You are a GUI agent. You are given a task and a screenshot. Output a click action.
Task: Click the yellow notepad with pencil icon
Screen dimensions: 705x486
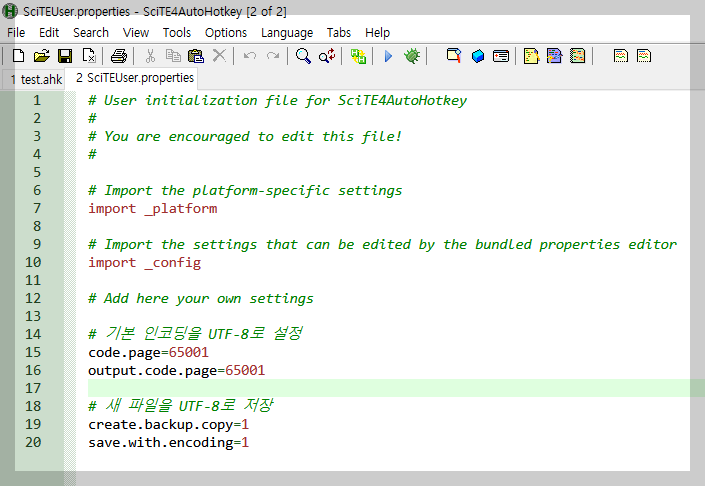tap(531, 56)
